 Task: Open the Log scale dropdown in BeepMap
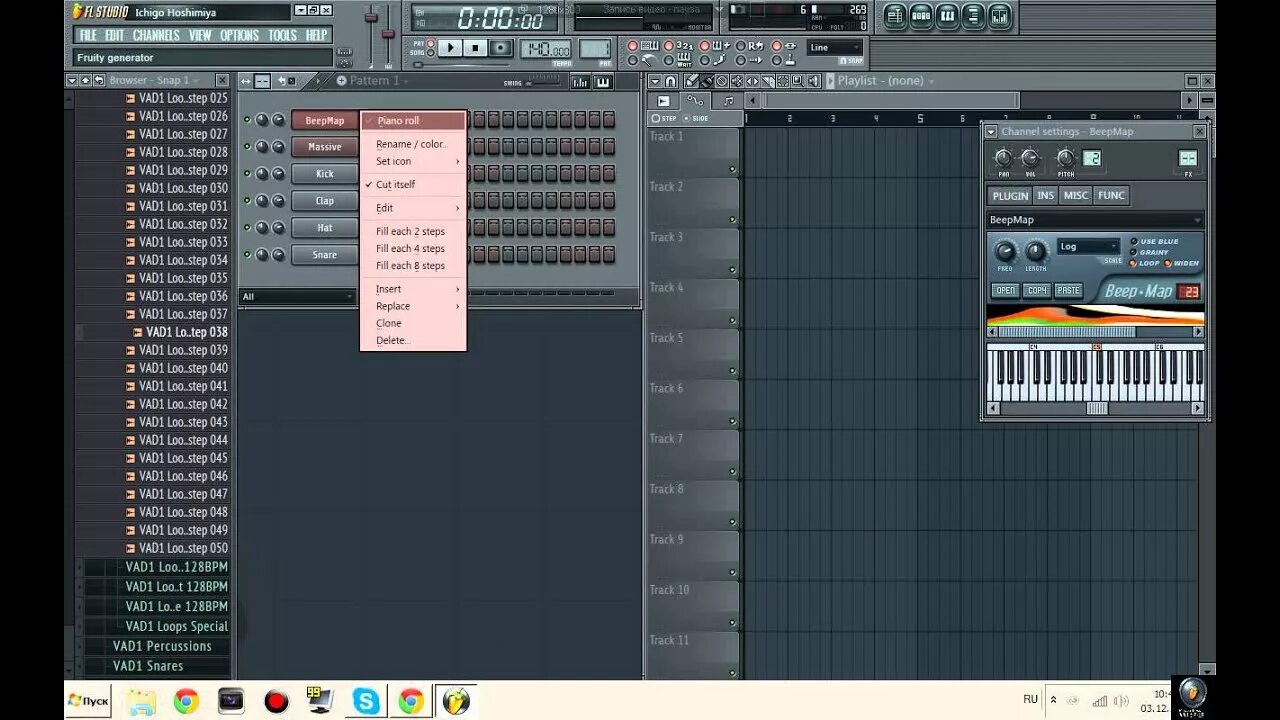[1089, 246]
